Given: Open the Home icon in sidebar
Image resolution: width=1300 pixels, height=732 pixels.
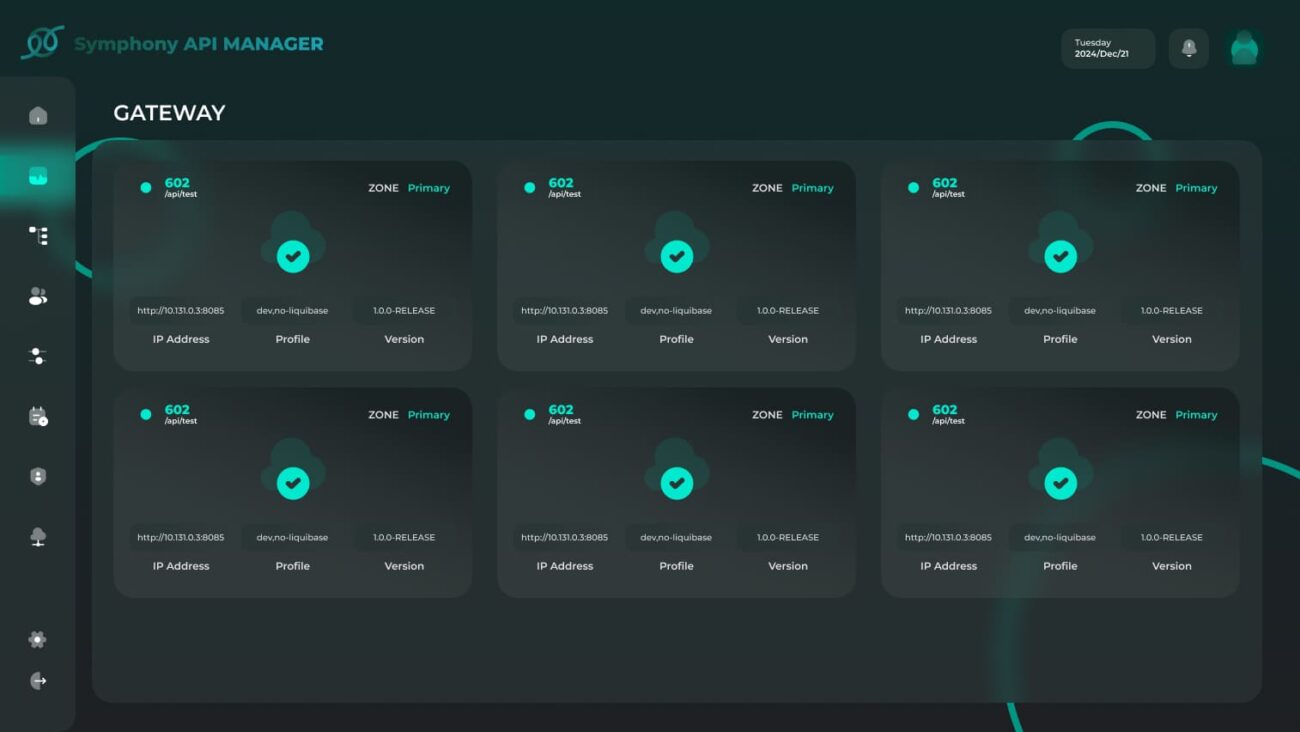Looking at the screenshot, I should pyautogui.click(x=38, y=116).
